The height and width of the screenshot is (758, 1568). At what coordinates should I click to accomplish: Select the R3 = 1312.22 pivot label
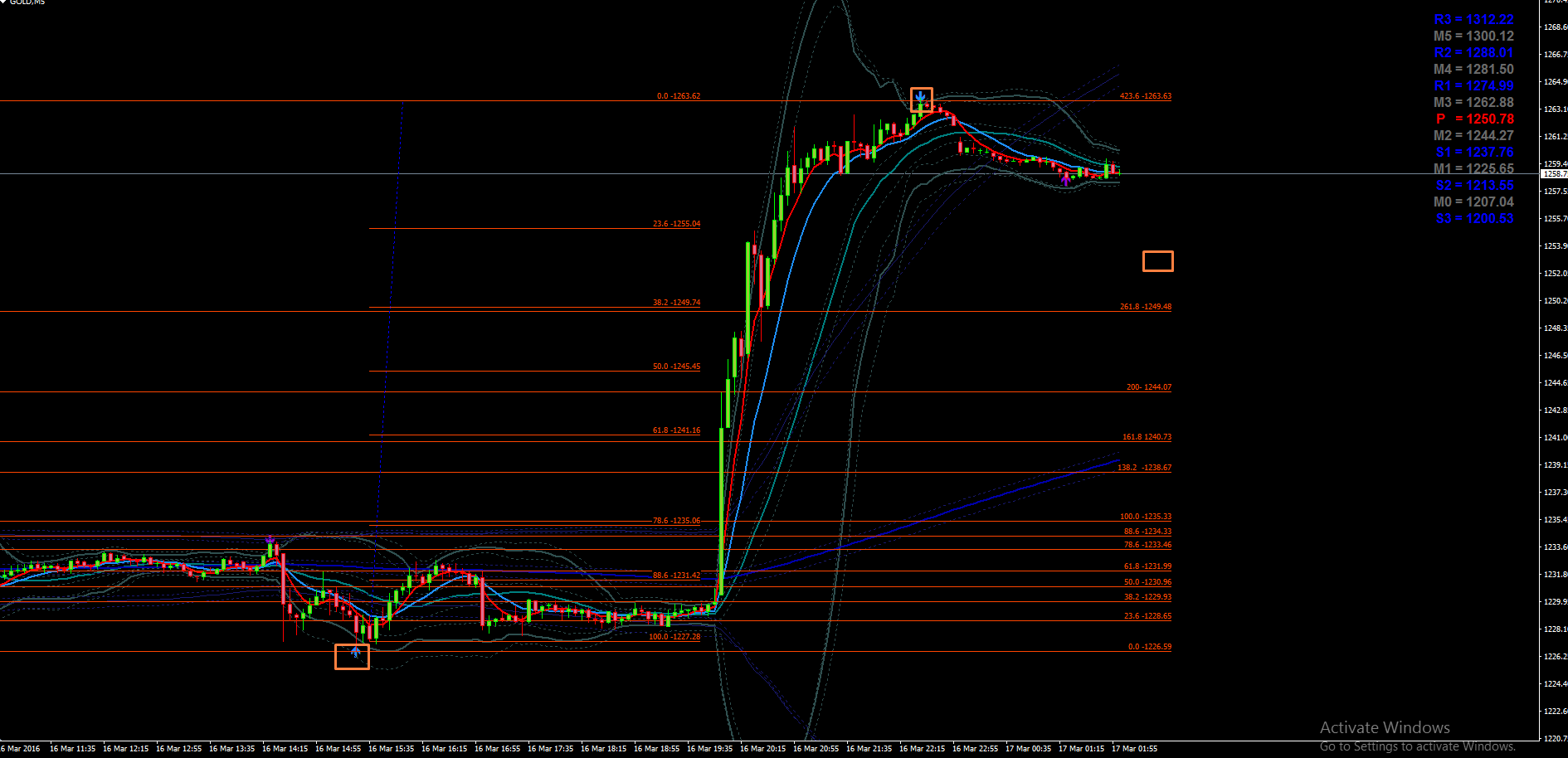(x=1473, y=20)
